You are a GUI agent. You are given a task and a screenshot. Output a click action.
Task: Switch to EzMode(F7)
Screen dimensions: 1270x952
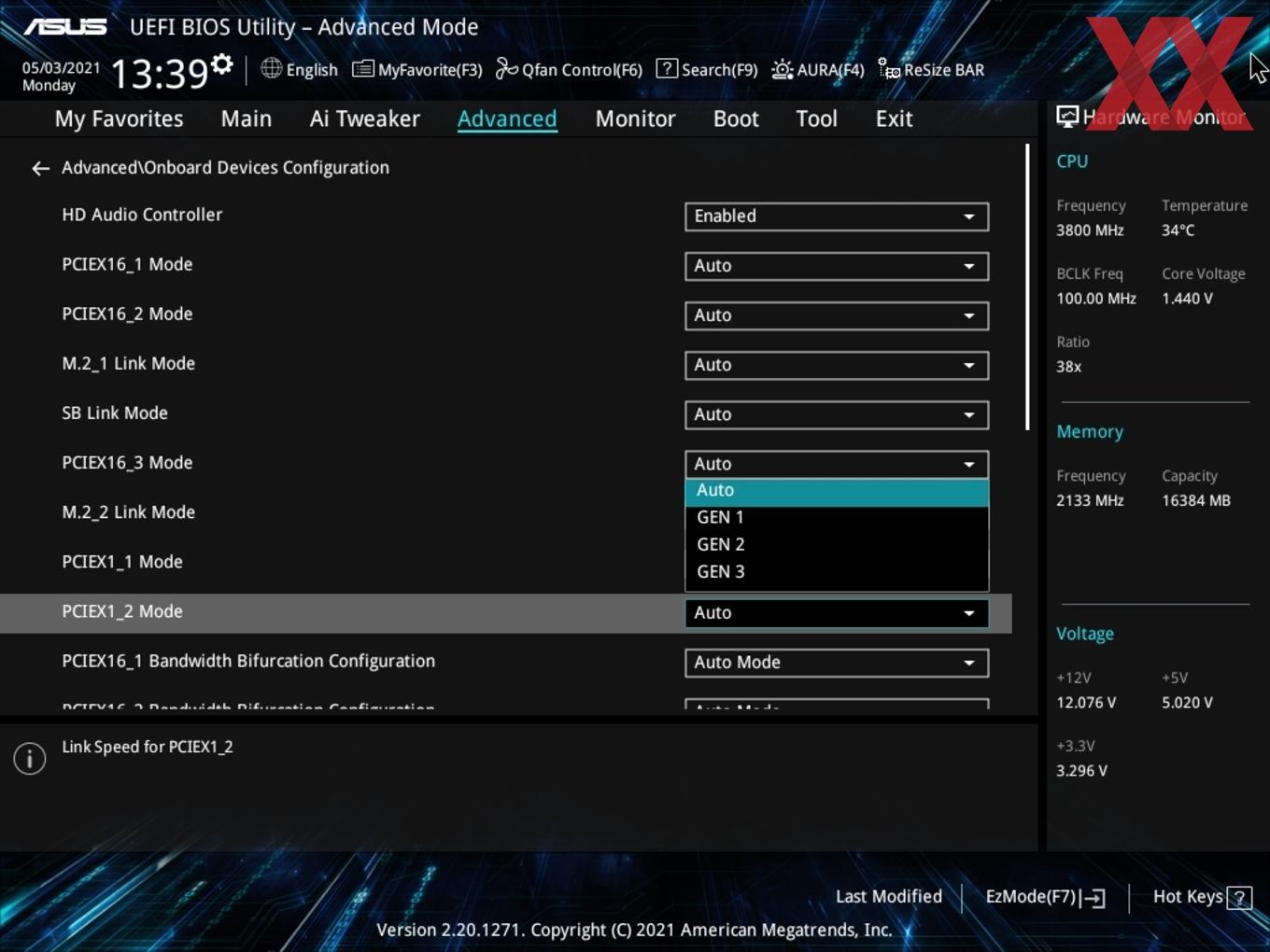click(1045, 897)
